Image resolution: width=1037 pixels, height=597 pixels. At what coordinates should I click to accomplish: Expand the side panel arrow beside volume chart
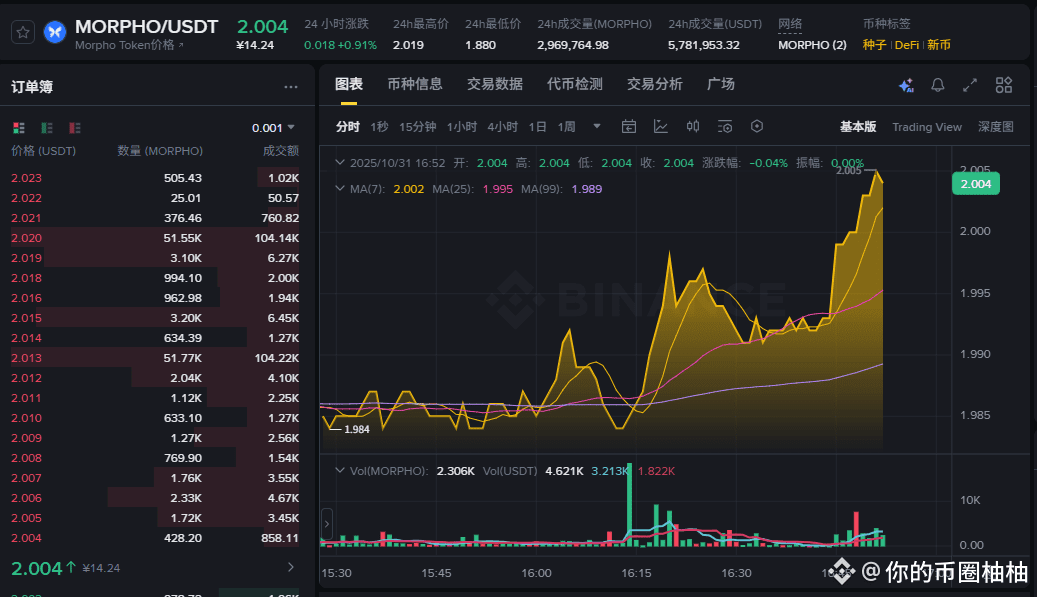pos(327,524)
